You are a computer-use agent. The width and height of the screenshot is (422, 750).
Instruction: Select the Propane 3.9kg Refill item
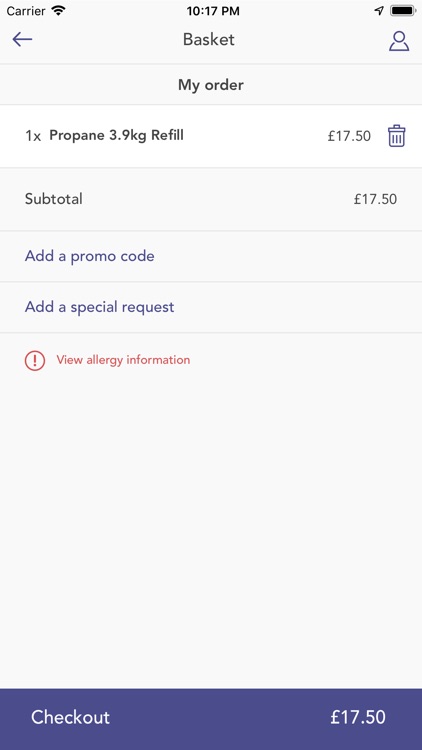116,135
